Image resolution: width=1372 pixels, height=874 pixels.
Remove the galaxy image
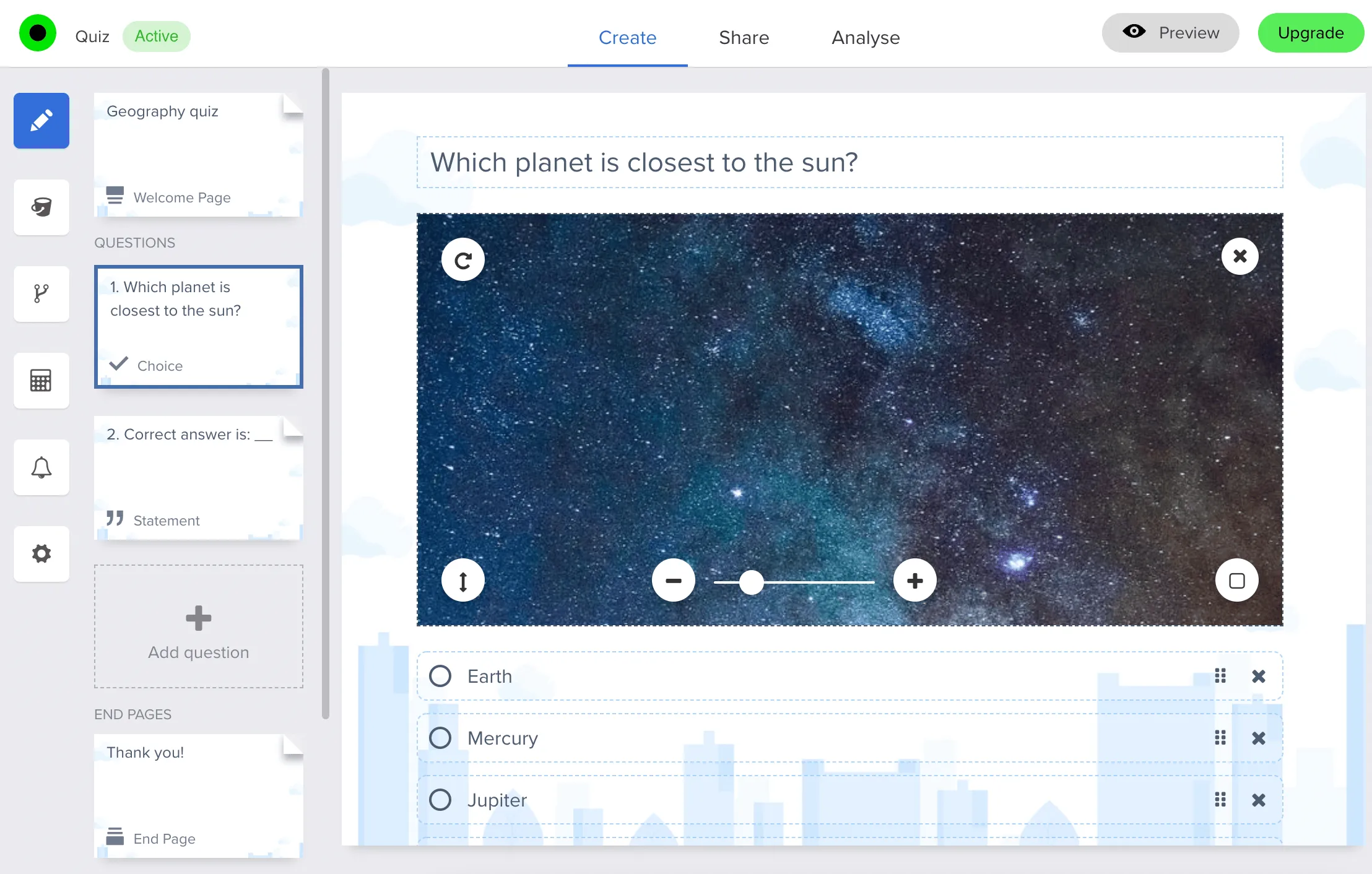pyautogui.click(x=1240, y=256)
